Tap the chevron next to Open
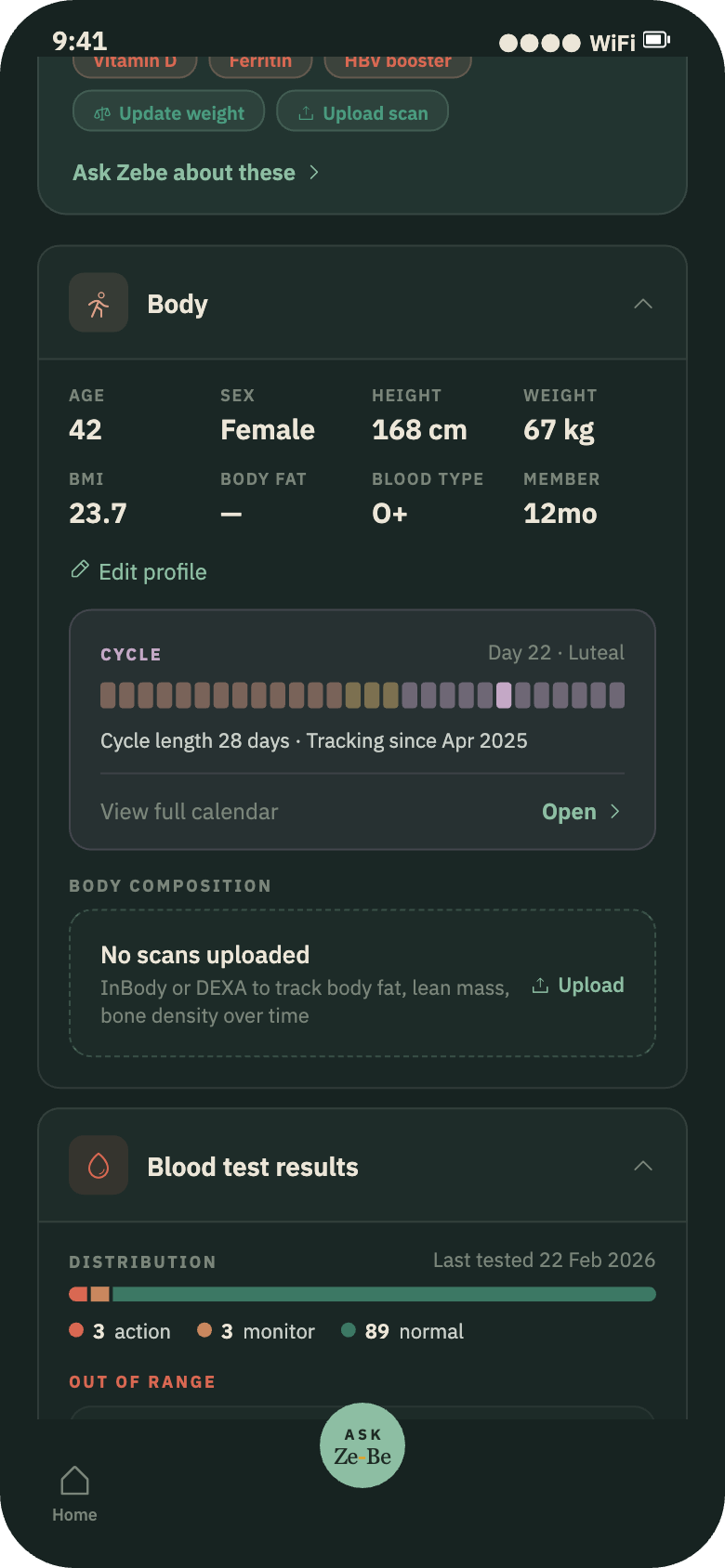 point(614,812)
